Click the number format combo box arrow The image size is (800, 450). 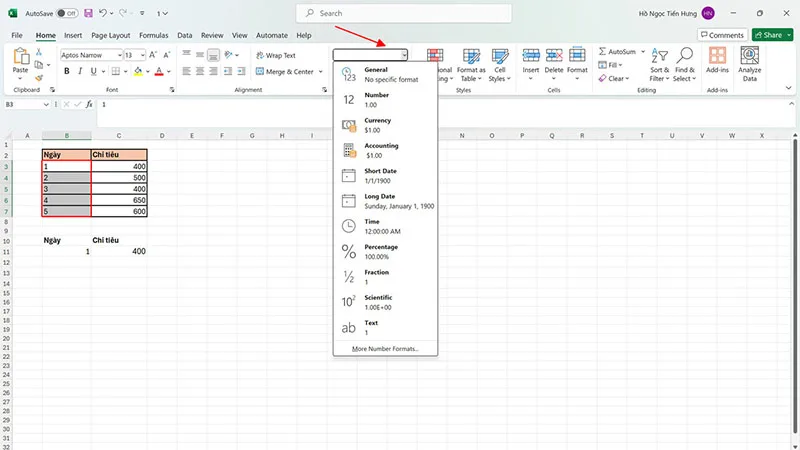[404, 55]
